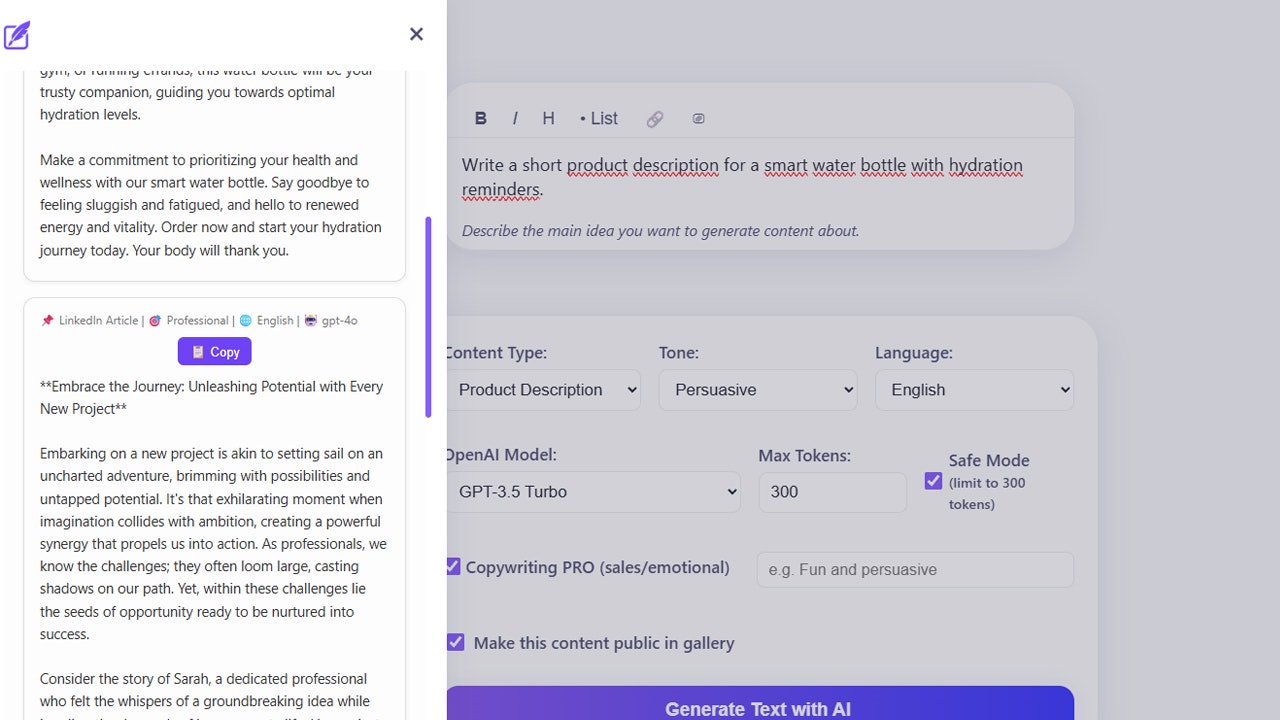This screenshot has height=720, width=1280.
Task: Change the Tone from Persuasive
Action: point(757,389)
